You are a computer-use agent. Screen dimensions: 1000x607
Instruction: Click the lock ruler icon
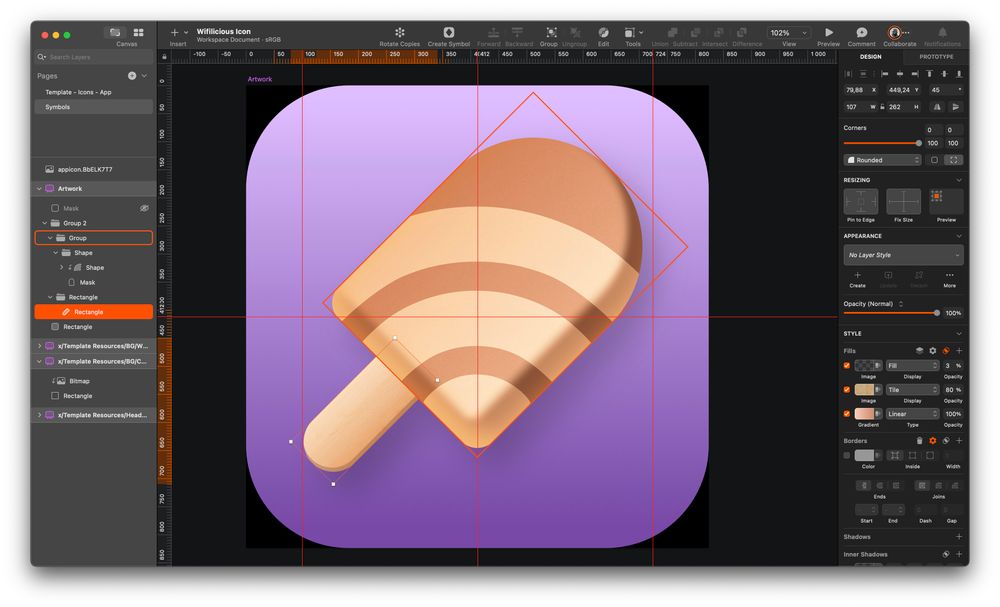point(165,57)
